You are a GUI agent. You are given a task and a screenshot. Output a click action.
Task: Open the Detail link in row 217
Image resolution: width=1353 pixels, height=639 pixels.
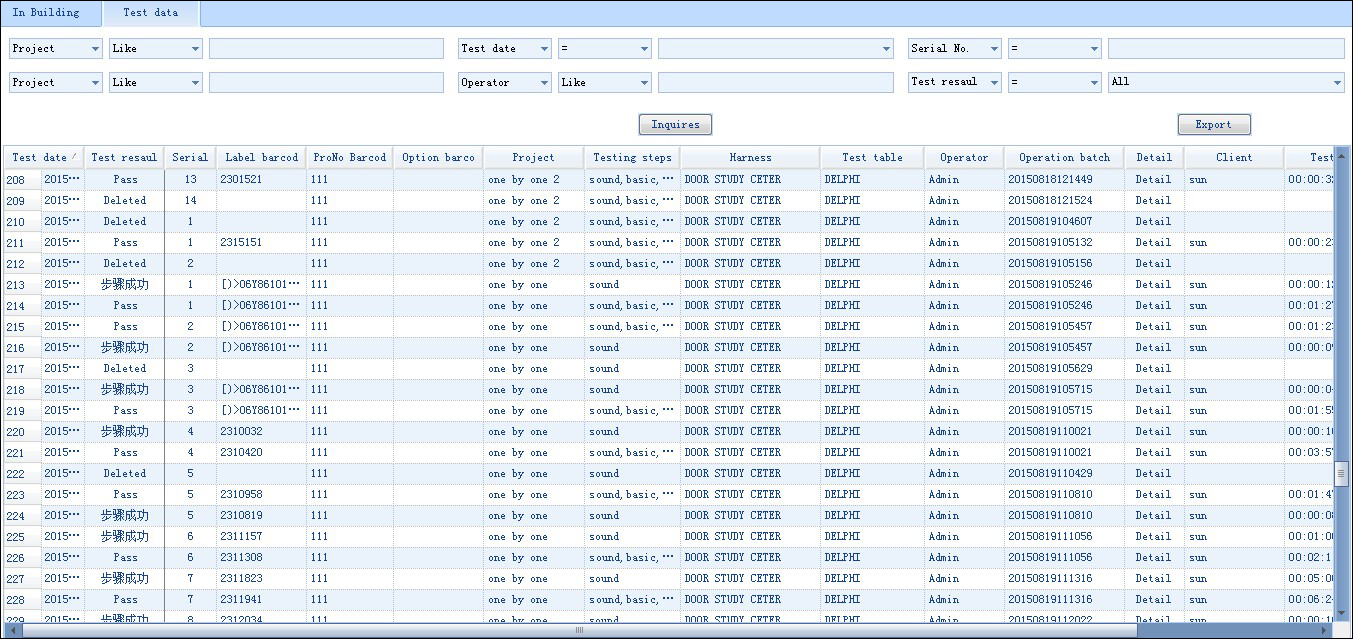click(x=1153, y=369)
